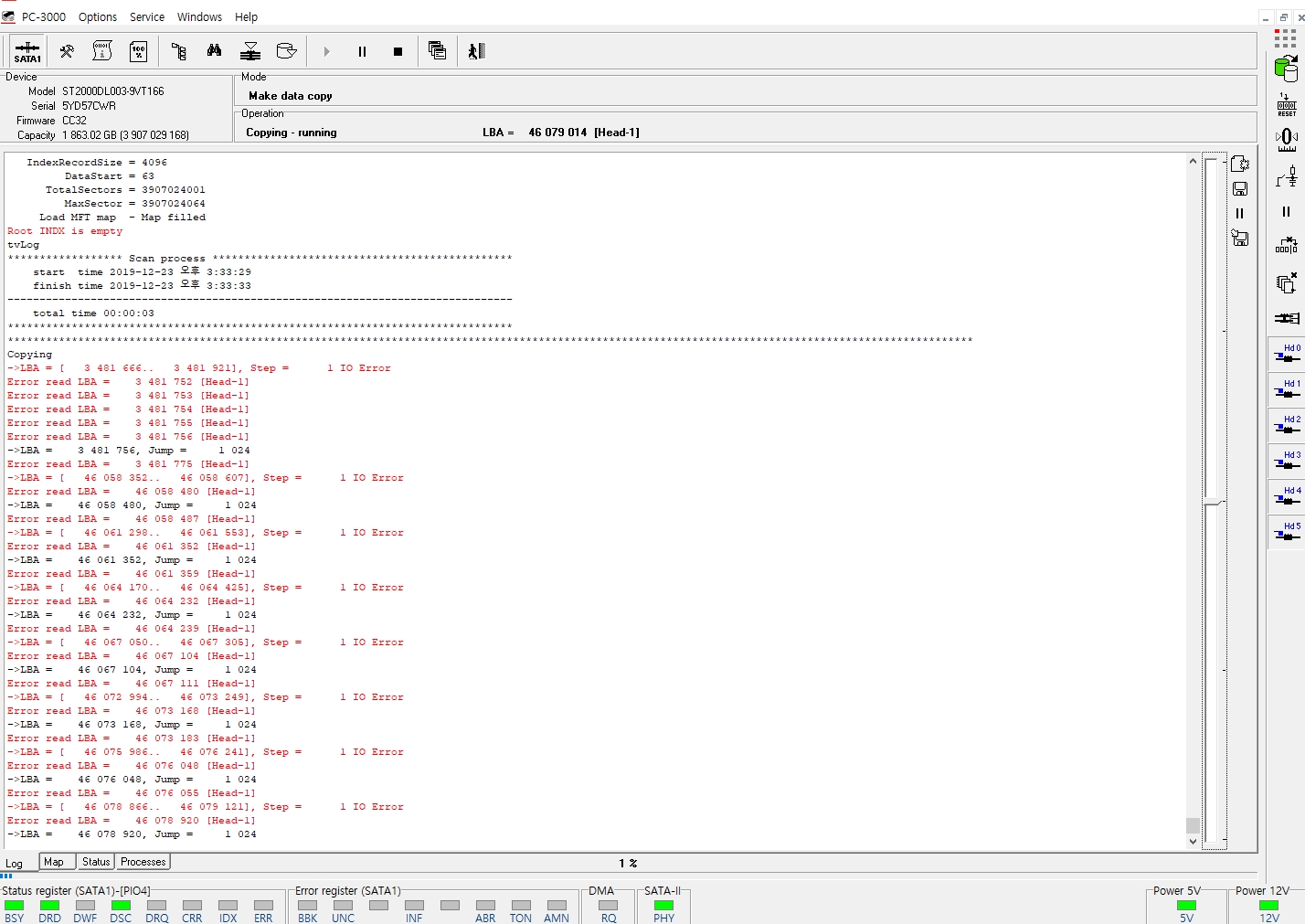Click the green DSC status indicator
This screenshot has width=1305, height=924.
pyautogui.click(x=121, y=905)
